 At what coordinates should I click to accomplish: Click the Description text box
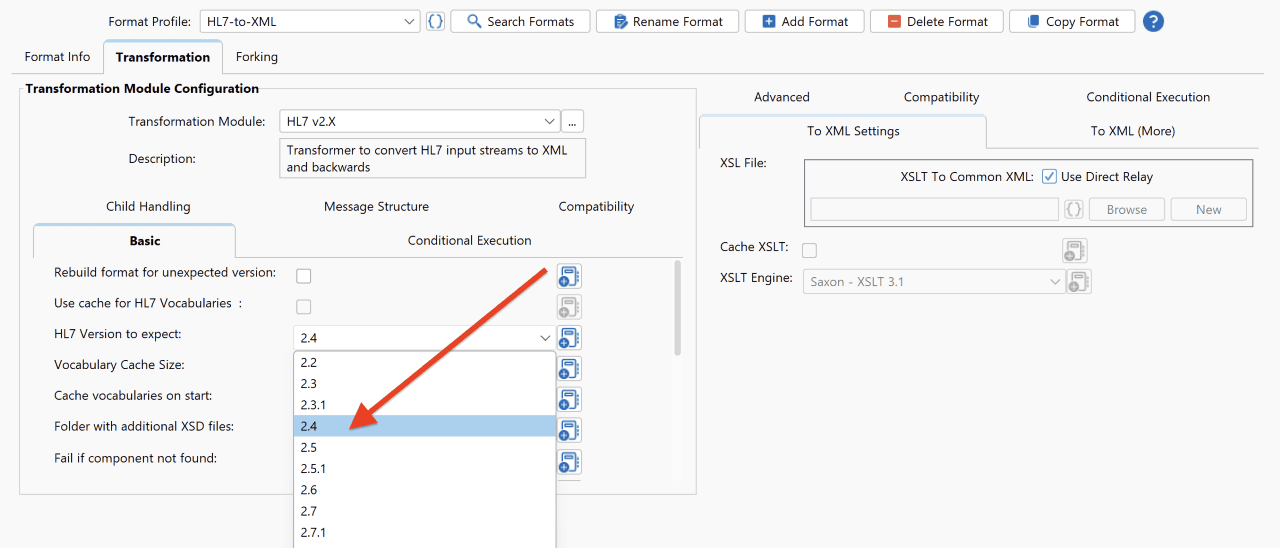[432, 159]
